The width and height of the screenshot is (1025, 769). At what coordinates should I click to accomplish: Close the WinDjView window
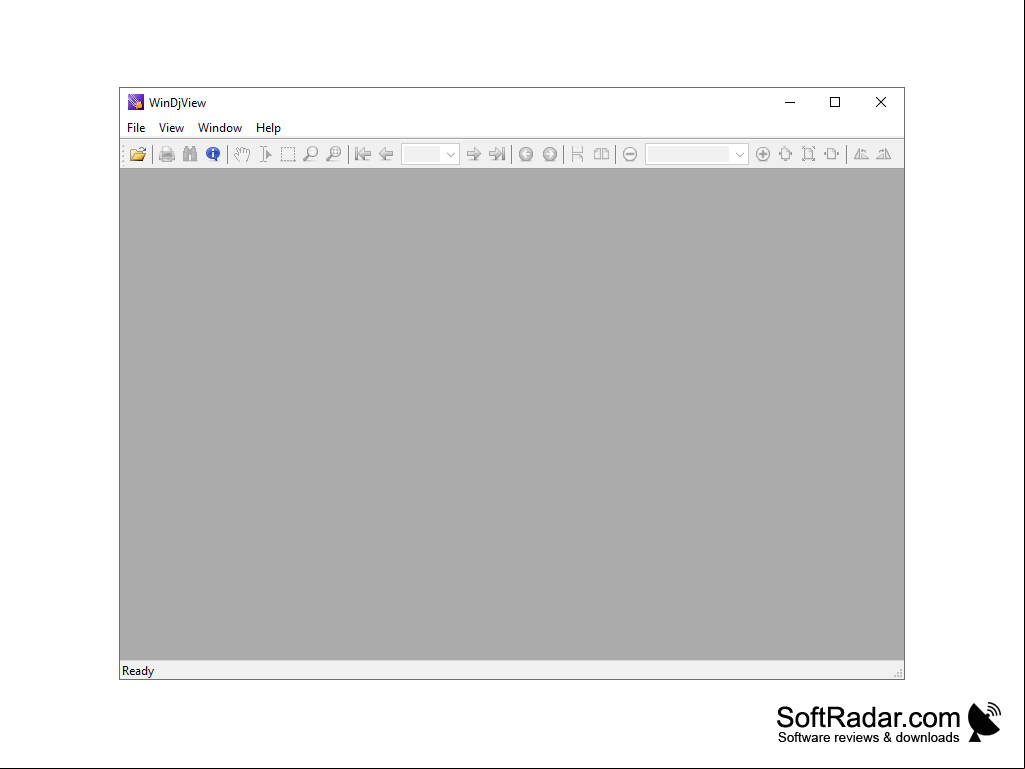(881, 102)
